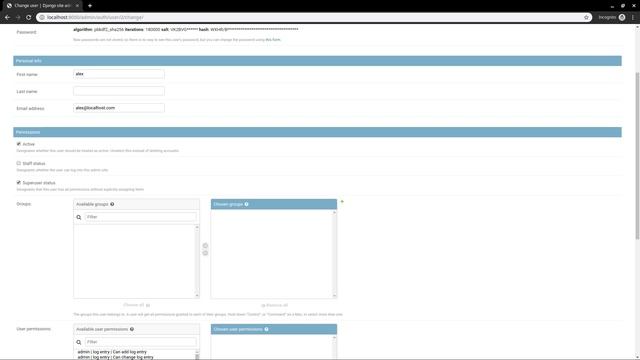Click the choose arrow between groups lists
Screen dimensions: 640x360
[205, 246]
